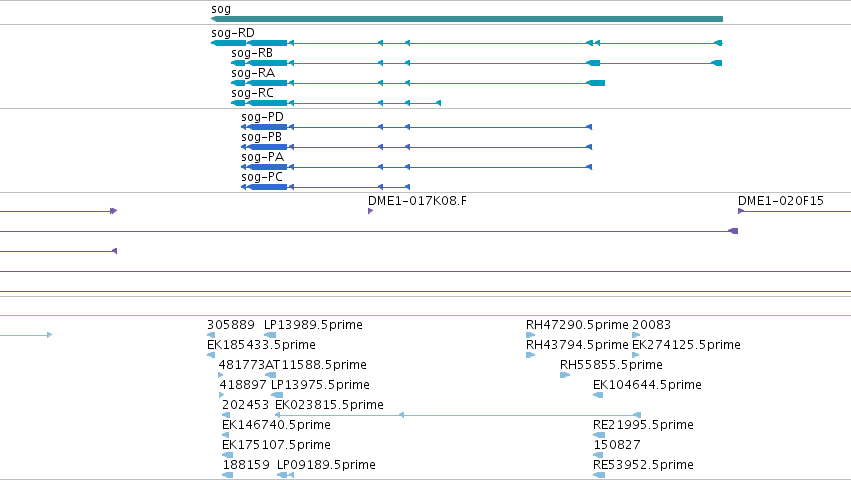Select the EK023815.5prime EST label

click(x=329, y=405)
